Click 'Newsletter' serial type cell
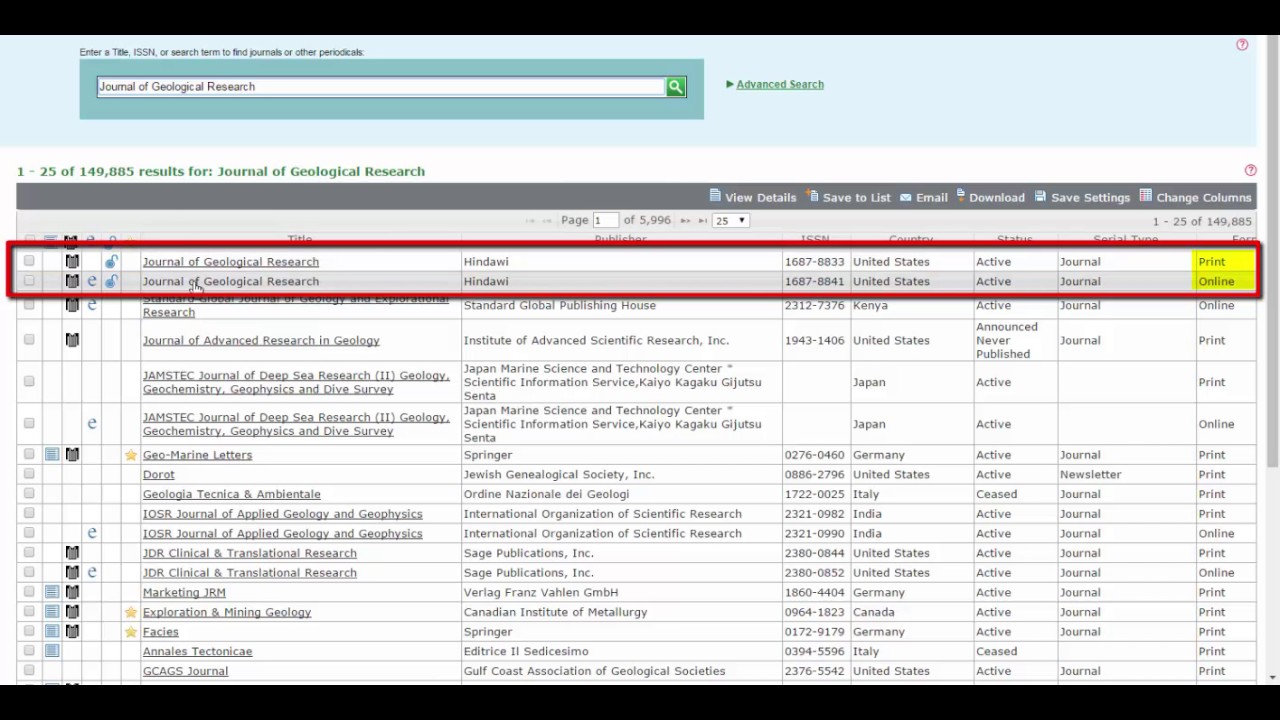1280x720 pixels. point(1127,475)
